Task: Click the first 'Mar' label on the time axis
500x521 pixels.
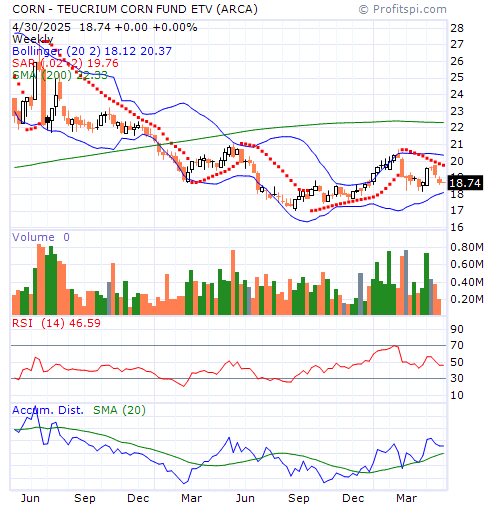Action: (x=192, y=498)
